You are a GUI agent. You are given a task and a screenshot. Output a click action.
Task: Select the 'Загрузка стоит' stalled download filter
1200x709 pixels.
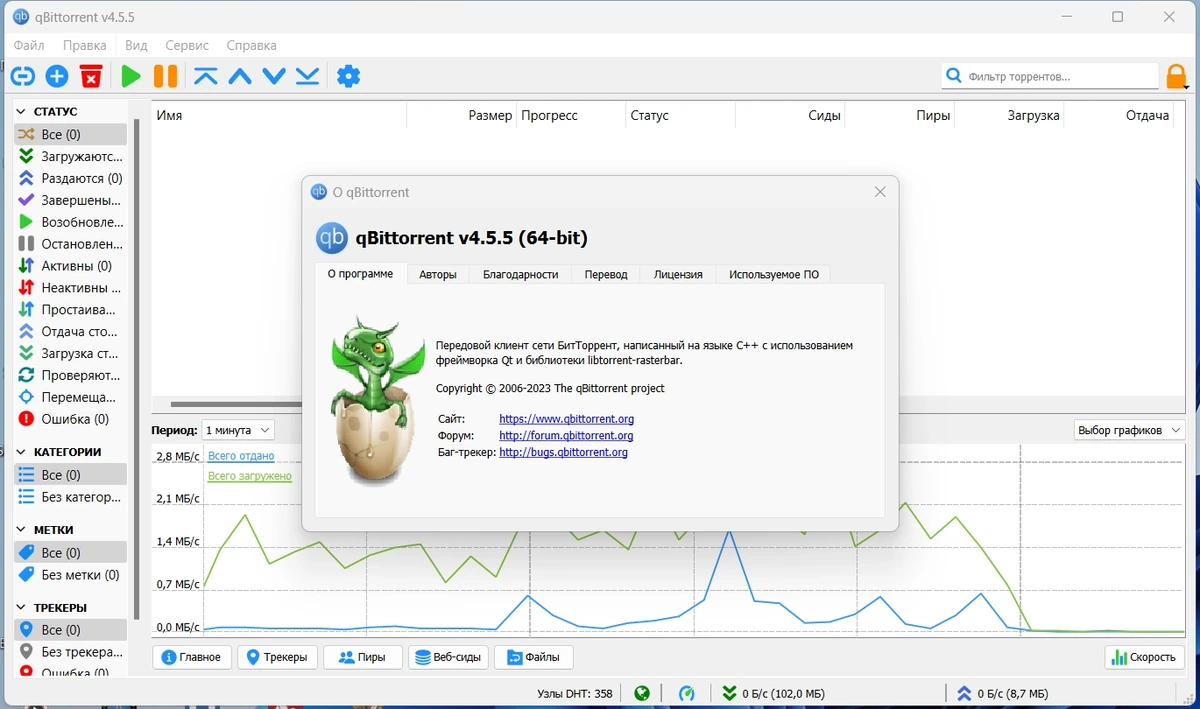point(70,353)
